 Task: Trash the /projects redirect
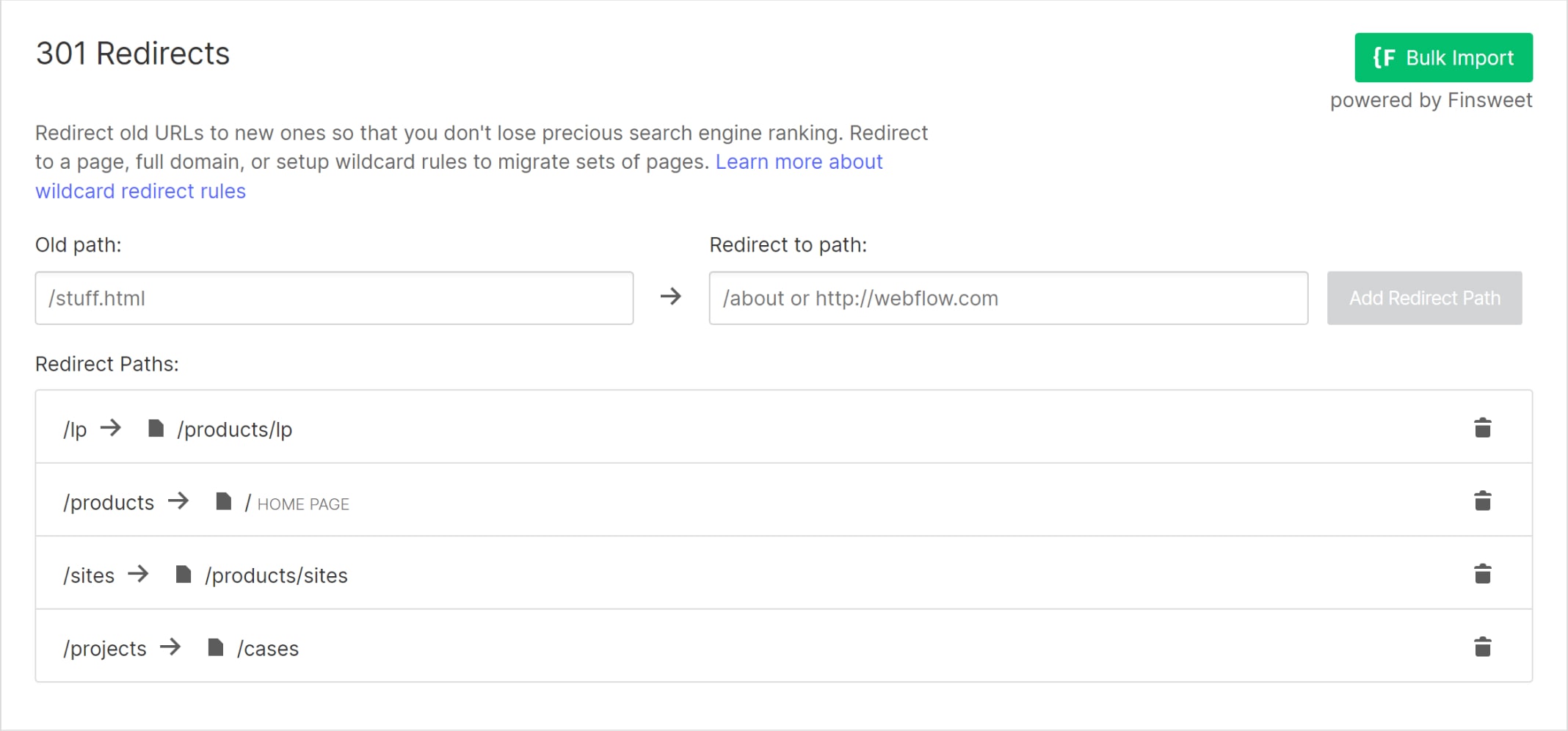coord(1482,647)
